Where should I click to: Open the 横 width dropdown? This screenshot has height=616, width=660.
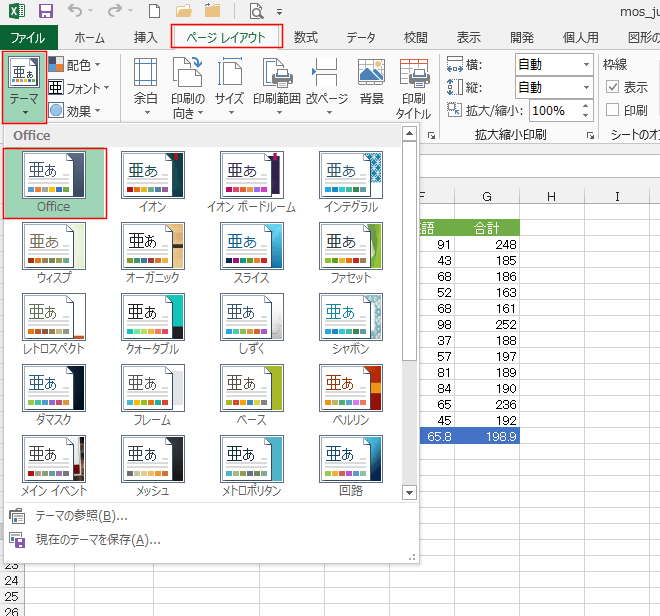click(586, 64)
